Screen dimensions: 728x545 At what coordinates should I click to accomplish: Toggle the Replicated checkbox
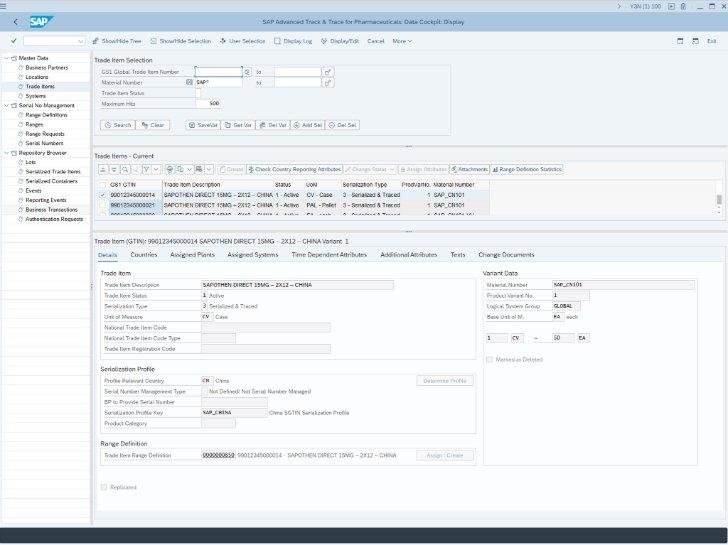point(104,487)
